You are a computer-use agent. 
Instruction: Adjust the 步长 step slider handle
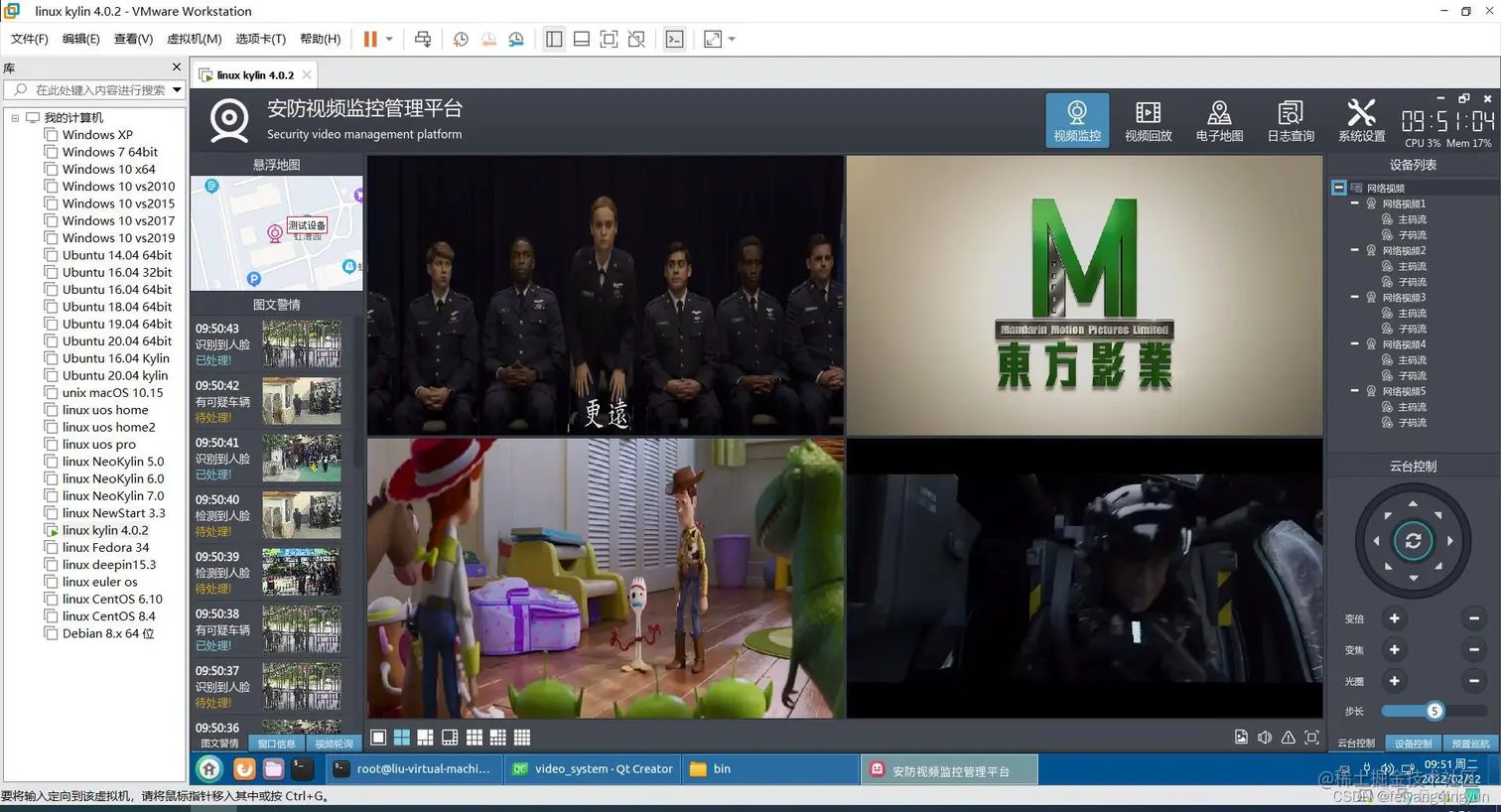[x=1434, y=711]
